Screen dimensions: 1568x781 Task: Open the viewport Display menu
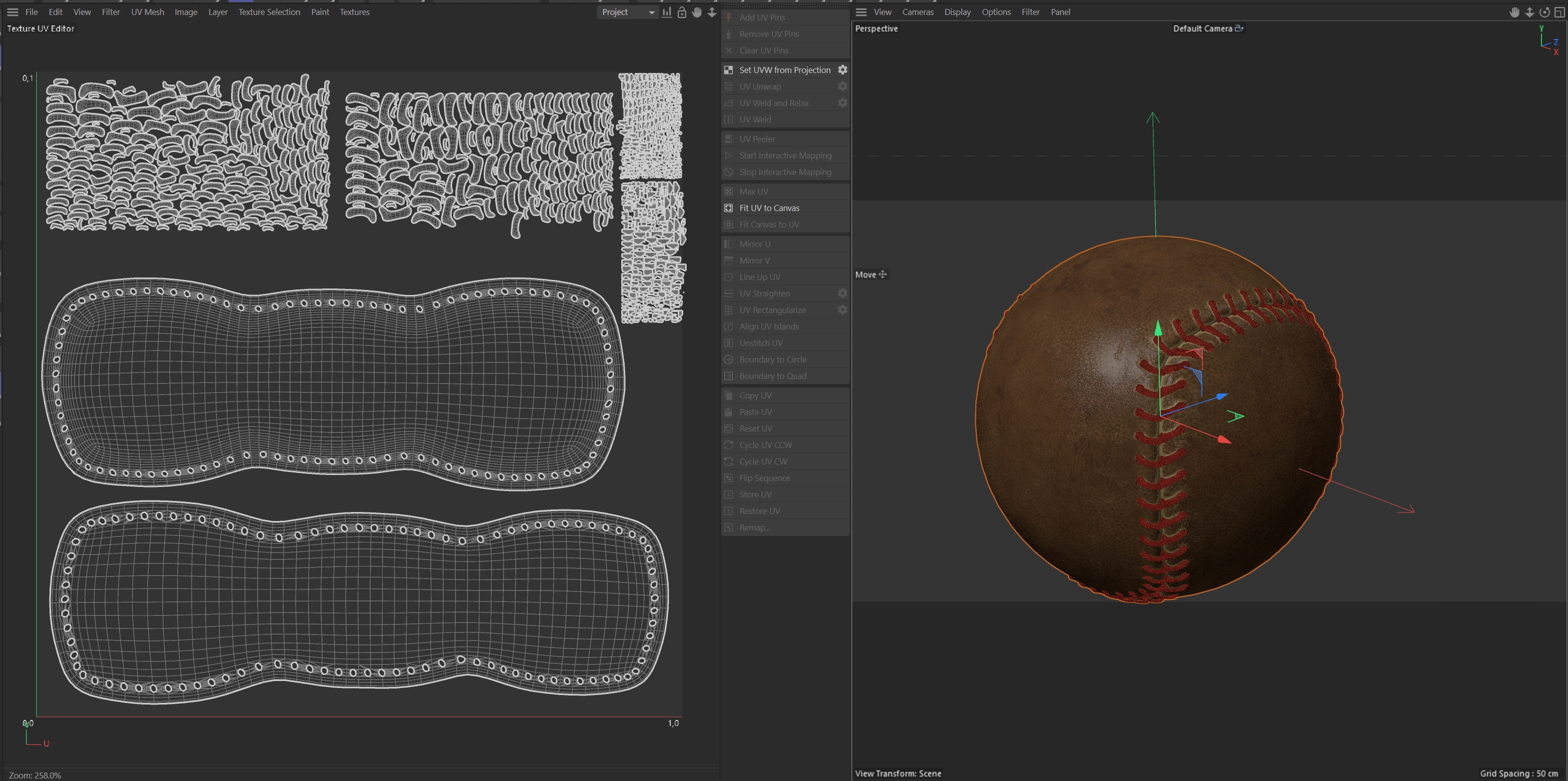coord(957,12)
